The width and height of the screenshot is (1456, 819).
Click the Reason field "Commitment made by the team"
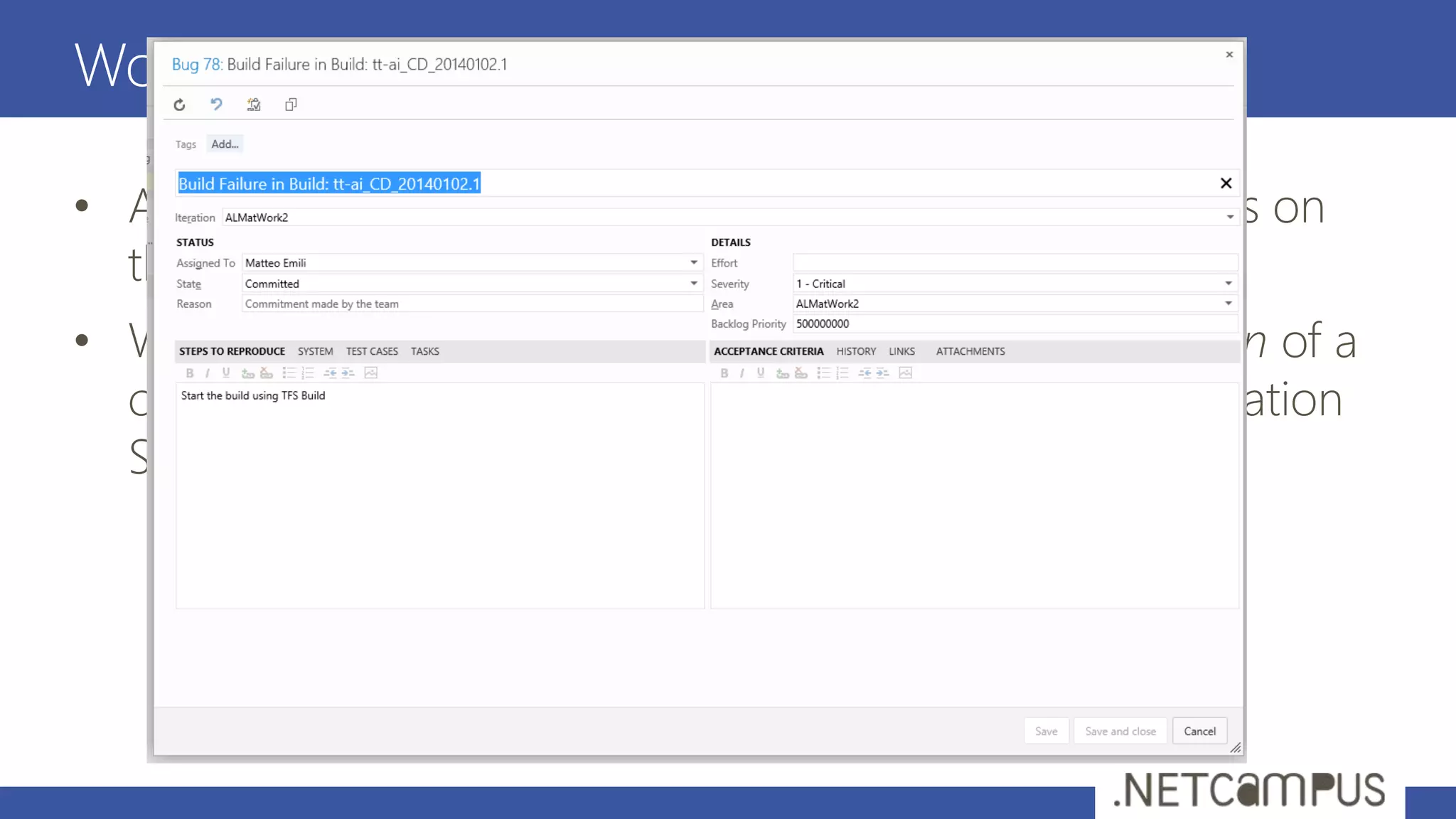pos(472,304)
